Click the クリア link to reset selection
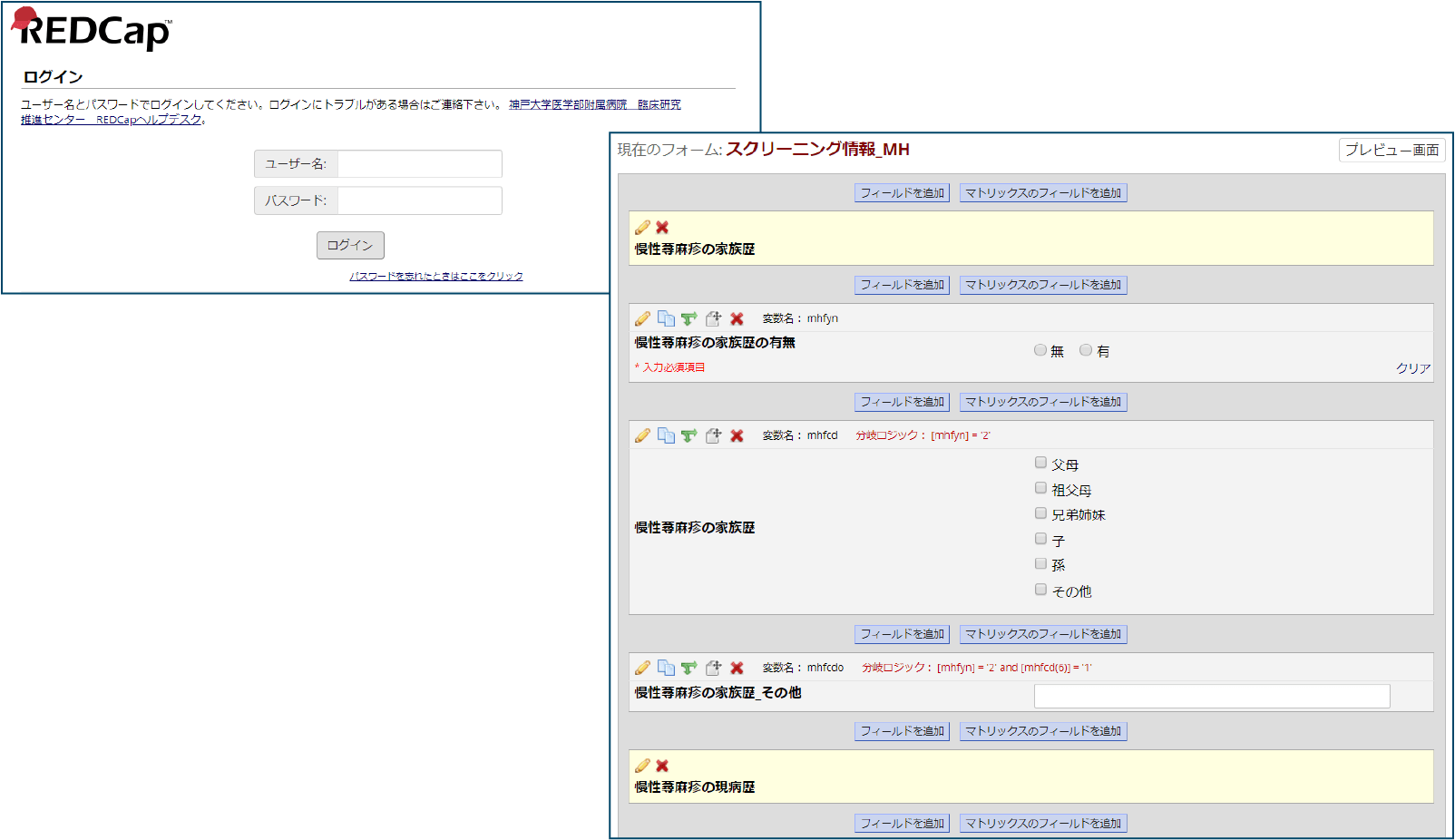Viewport: 1455px width, 840px height. click(1412, 368)
